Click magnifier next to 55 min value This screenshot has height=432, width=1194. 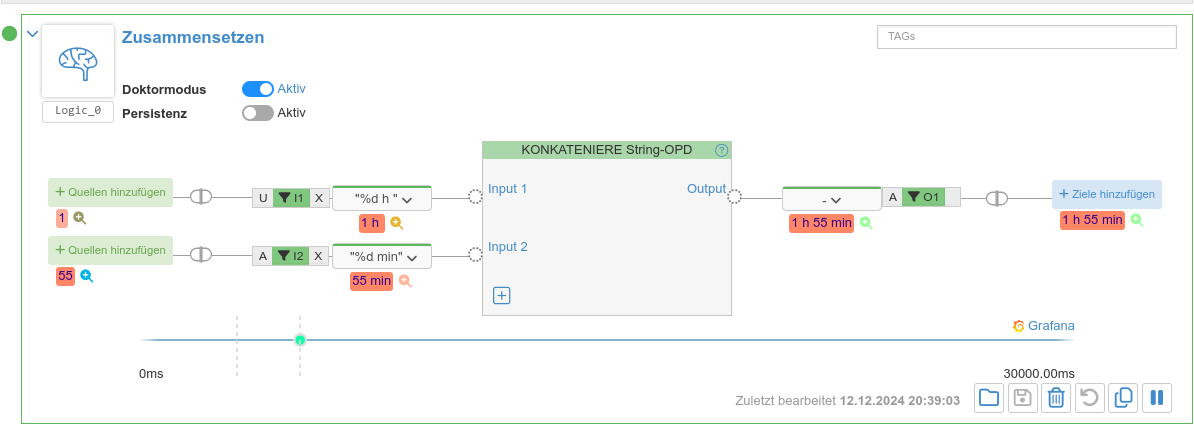(x=405, y=281)
